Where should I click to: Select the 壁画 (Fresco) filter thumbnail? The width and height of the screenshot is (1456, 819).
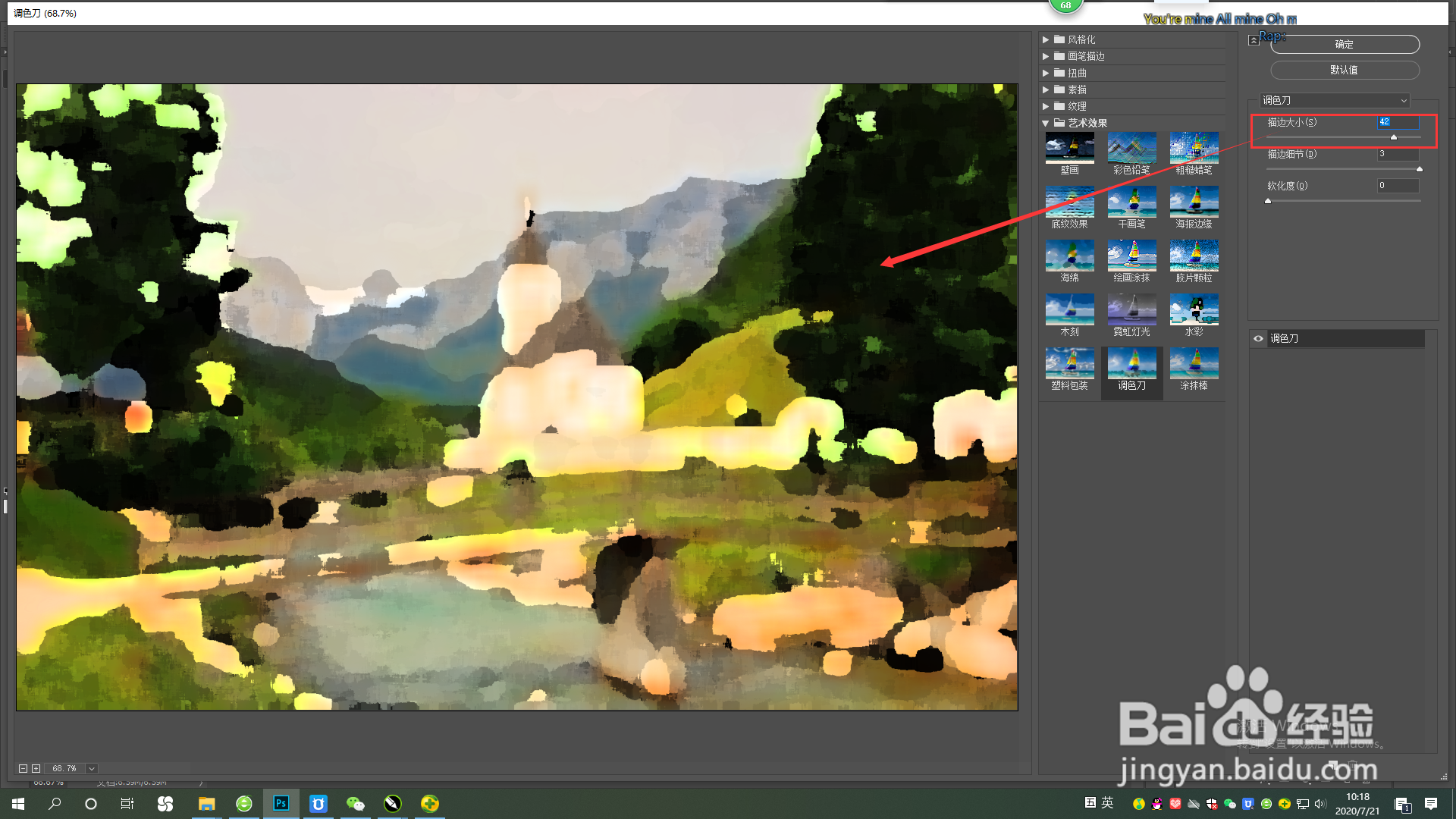[1069, 149]
